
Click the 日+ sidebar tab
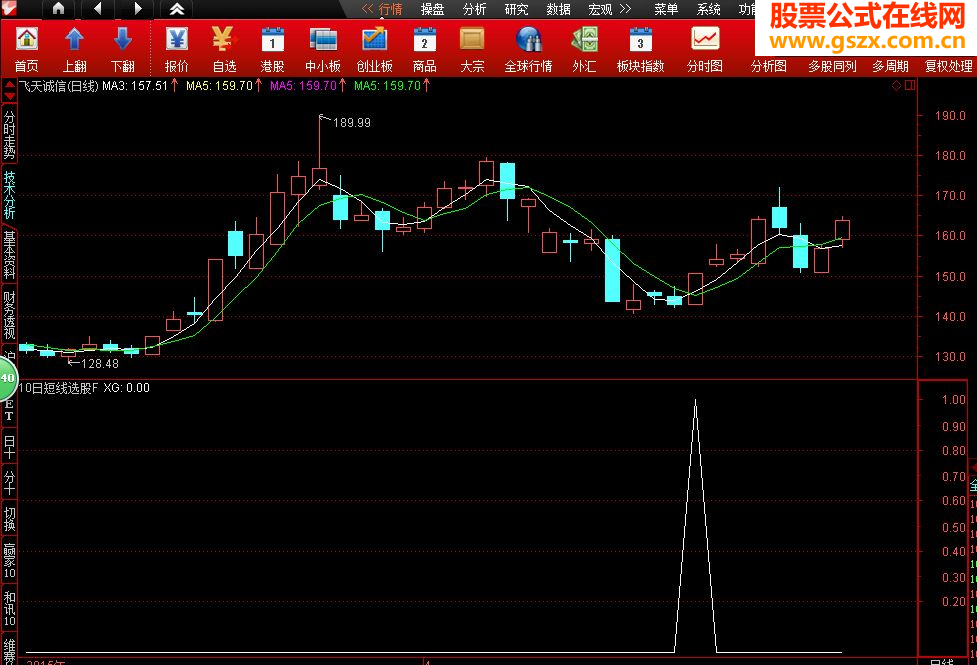pos(9,447)
